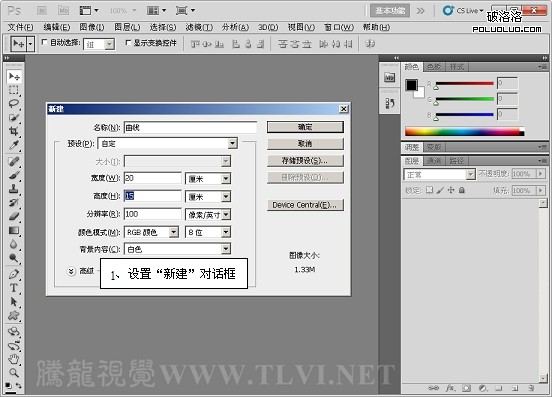This screenshot has width=552, height=397.
Task: Open the Image menu
Action: click(92, 27)
